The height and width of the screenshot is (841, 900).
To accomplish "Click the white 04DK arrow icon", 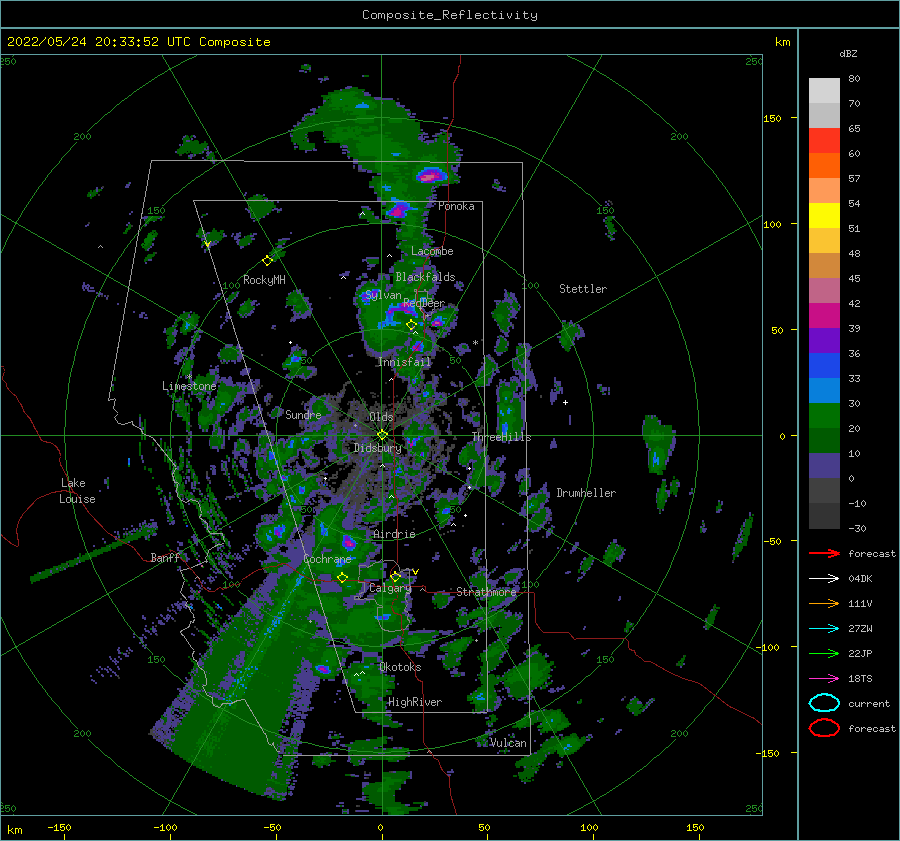I will pos(824,579).
